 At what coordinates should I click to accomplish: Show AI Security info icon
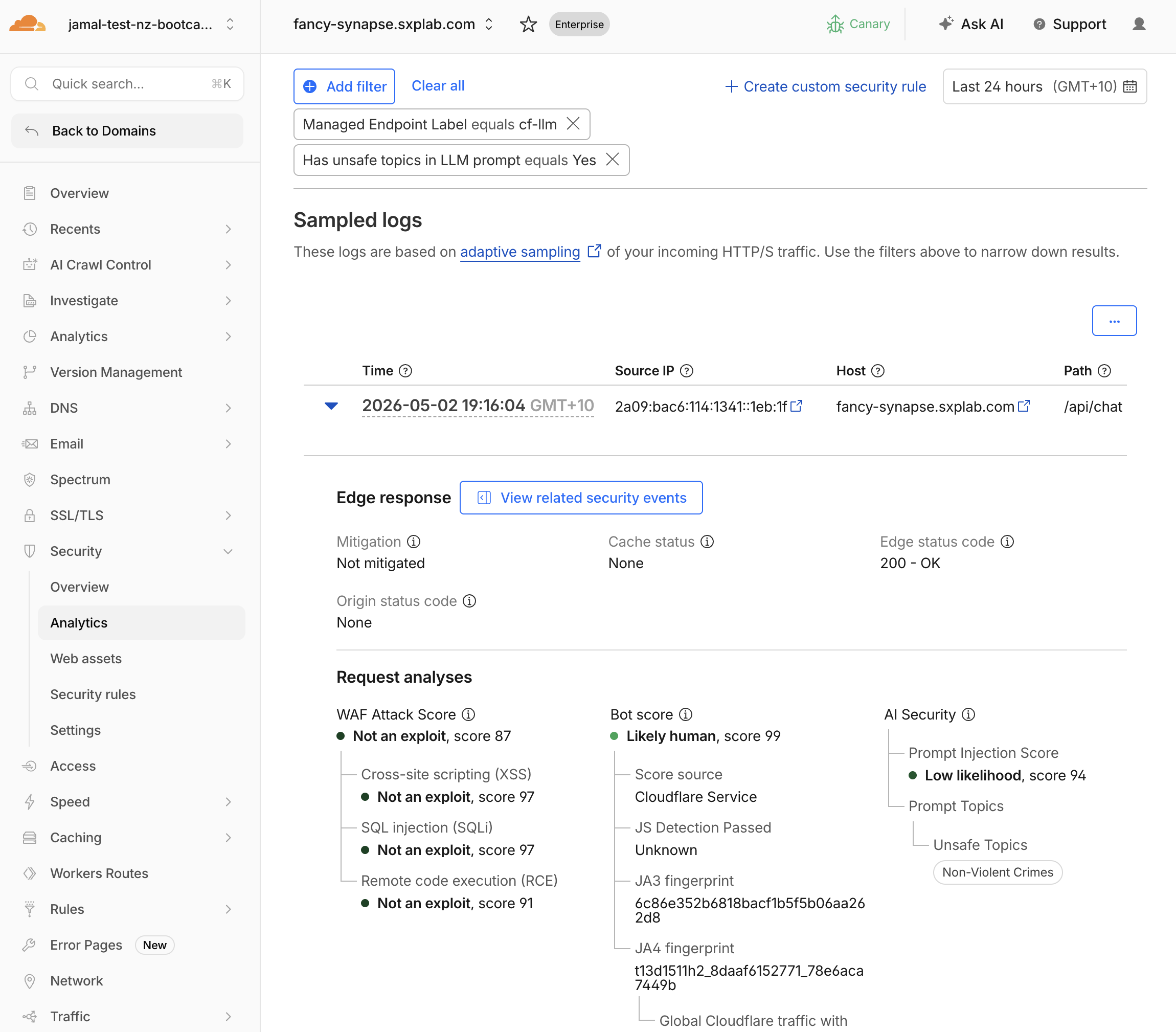(x=968, y=714)
